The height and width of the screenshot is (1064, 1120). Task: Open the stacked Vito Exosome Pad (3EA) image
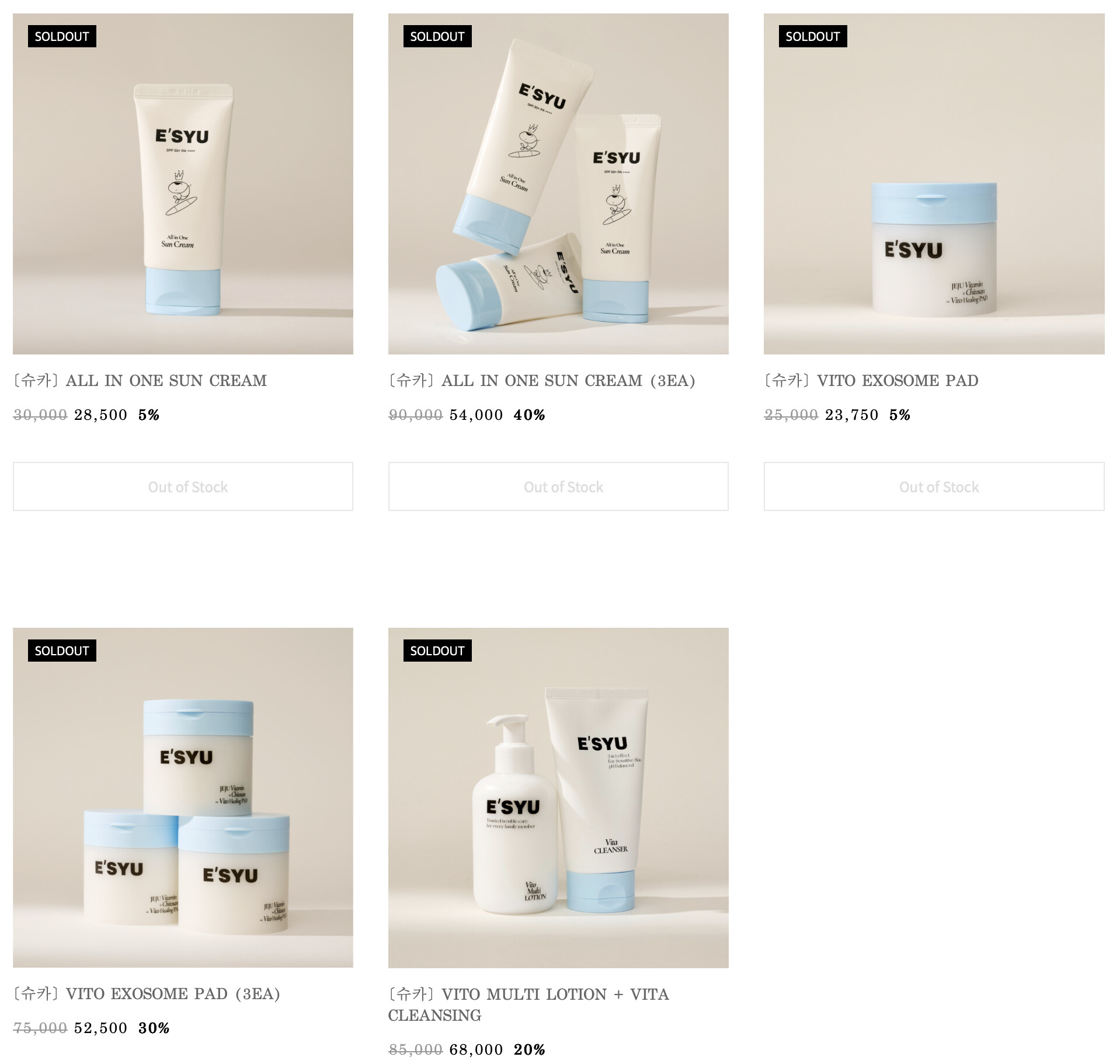183,798
